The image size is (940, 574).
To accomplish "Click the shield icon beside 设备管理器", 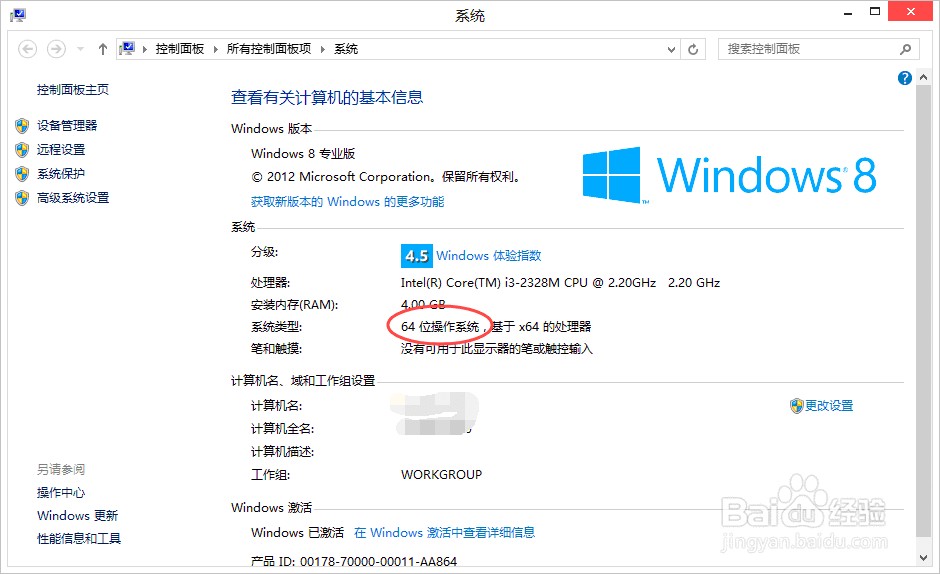I will point(22,125).
